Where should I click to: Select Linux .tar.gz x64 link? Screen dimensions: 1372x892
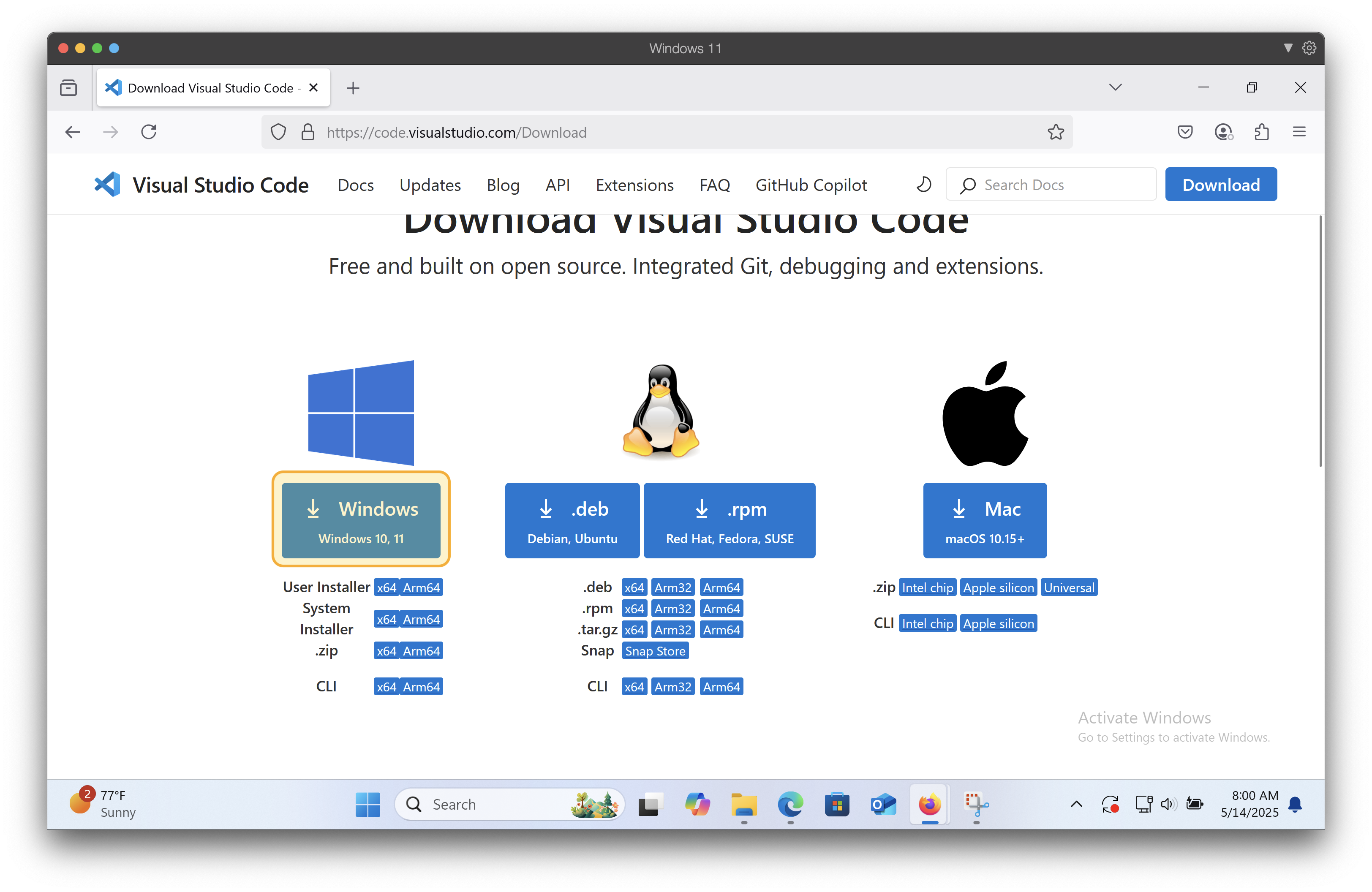tap(634, 630)
